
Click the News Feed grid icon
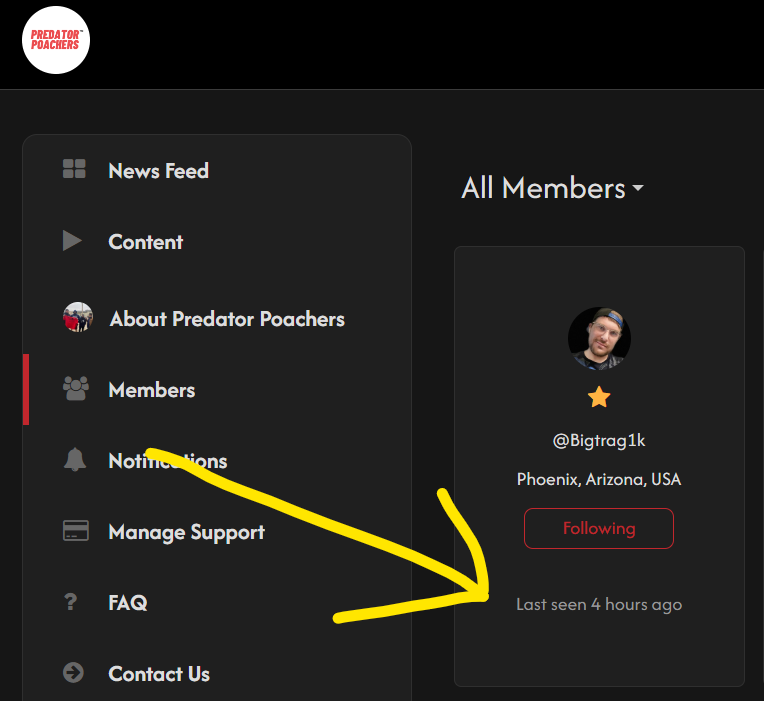[74, 169]
